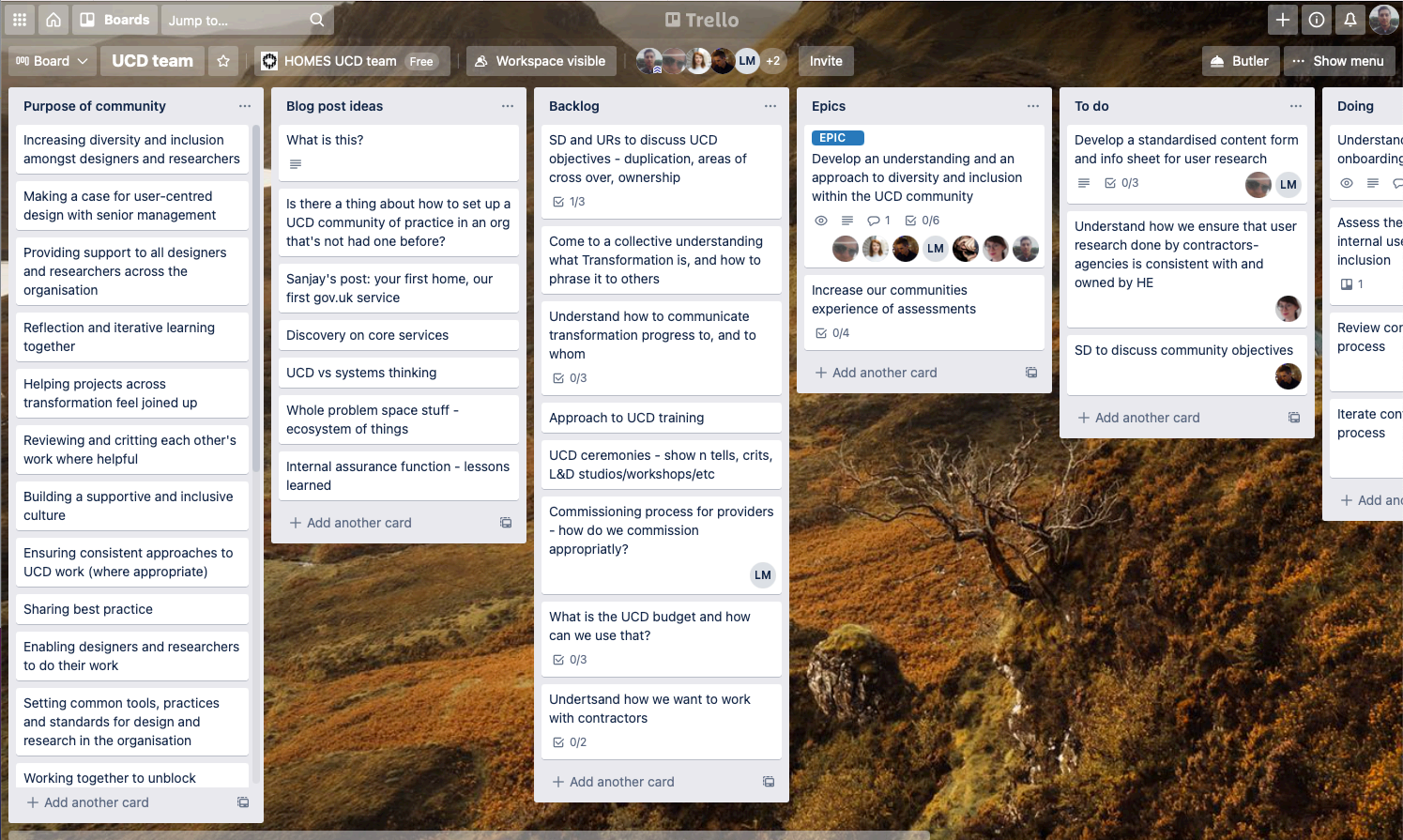Add another card to Backlog list
Image resolution: width=1403 pixels, height=840 pixels.
(x=613, y=782)
